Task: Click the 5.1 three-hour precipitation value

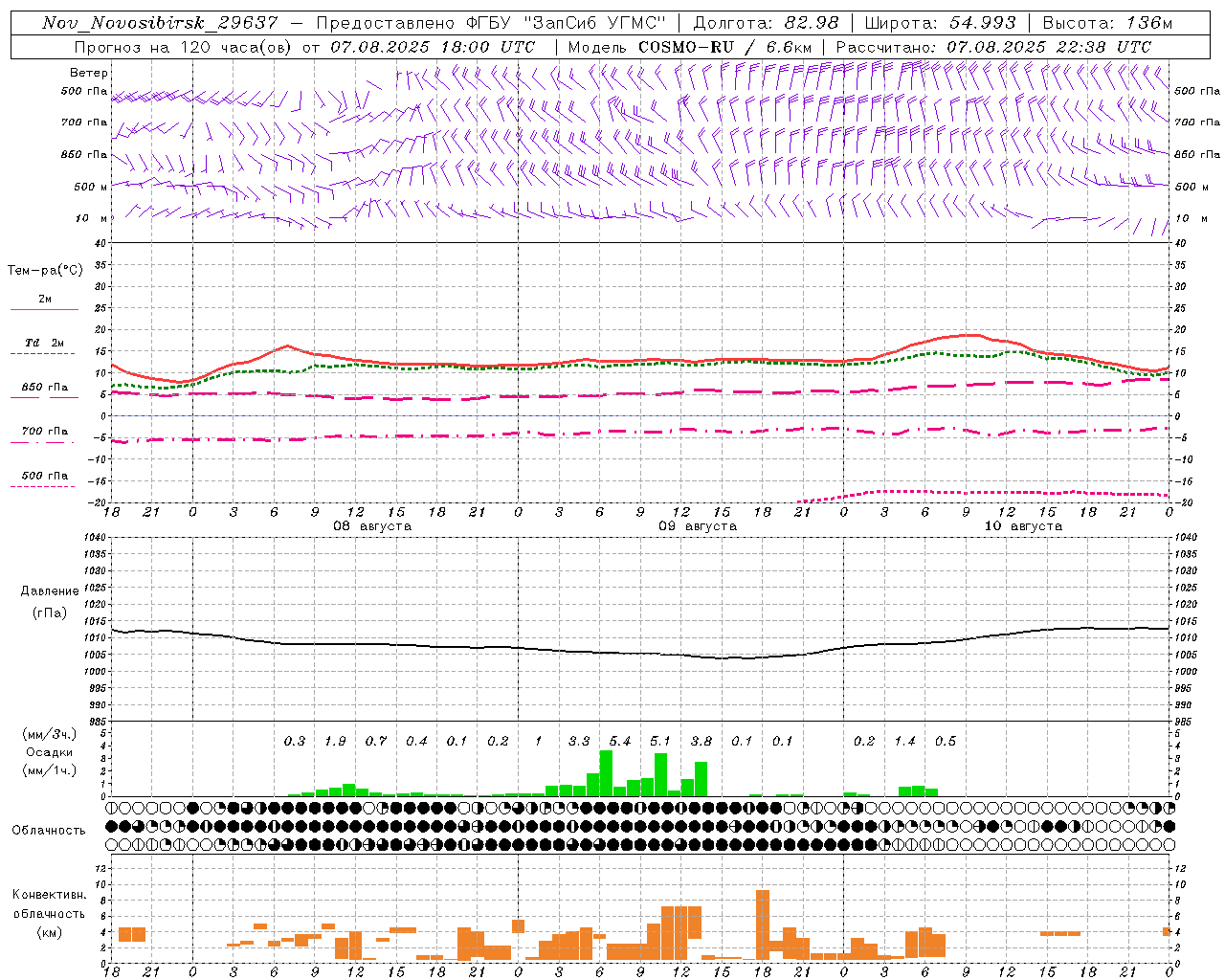Action: (660, 741)
